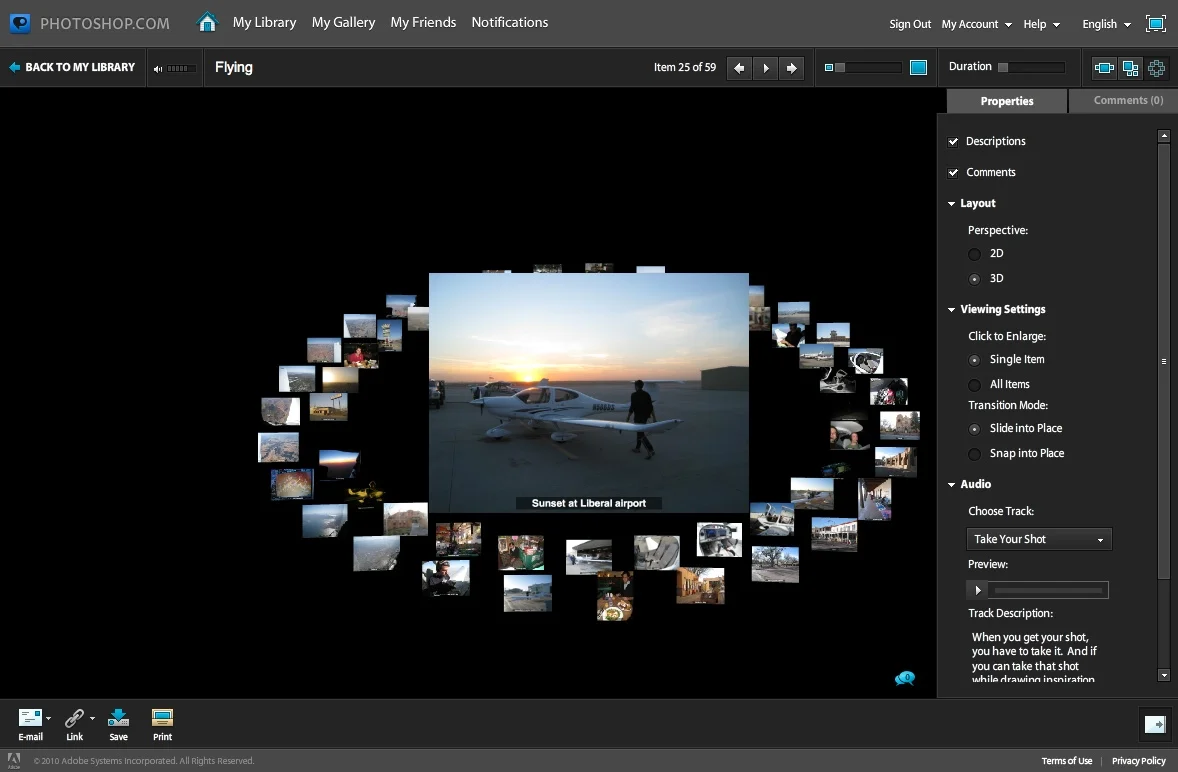Click the Photoshop.com logo icon
Viewport: 1178px width, 772px height.
pyautogui.click(x=20, y=23)
